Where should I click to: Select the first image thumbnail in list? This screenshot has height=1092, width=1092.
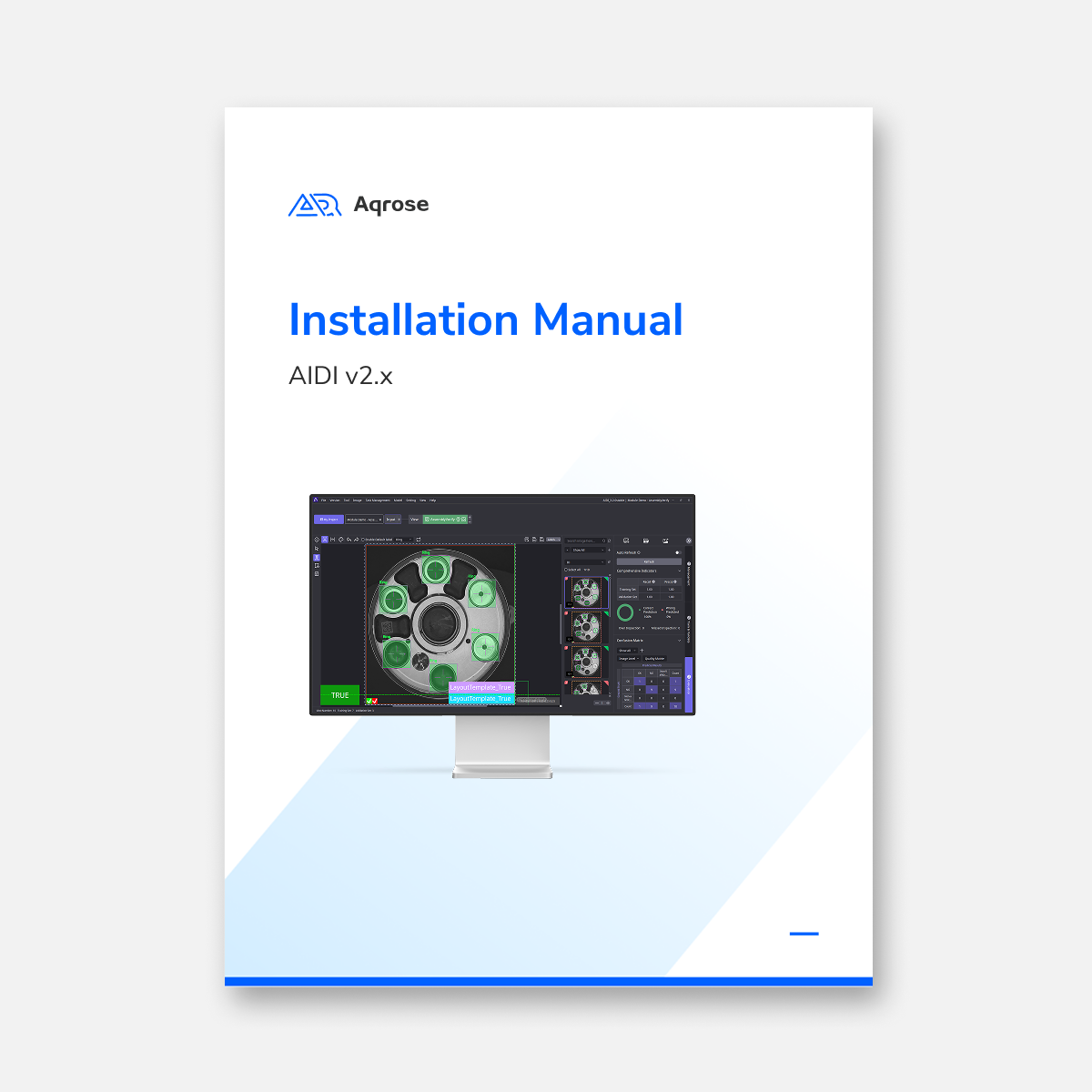tap(587, 592)
